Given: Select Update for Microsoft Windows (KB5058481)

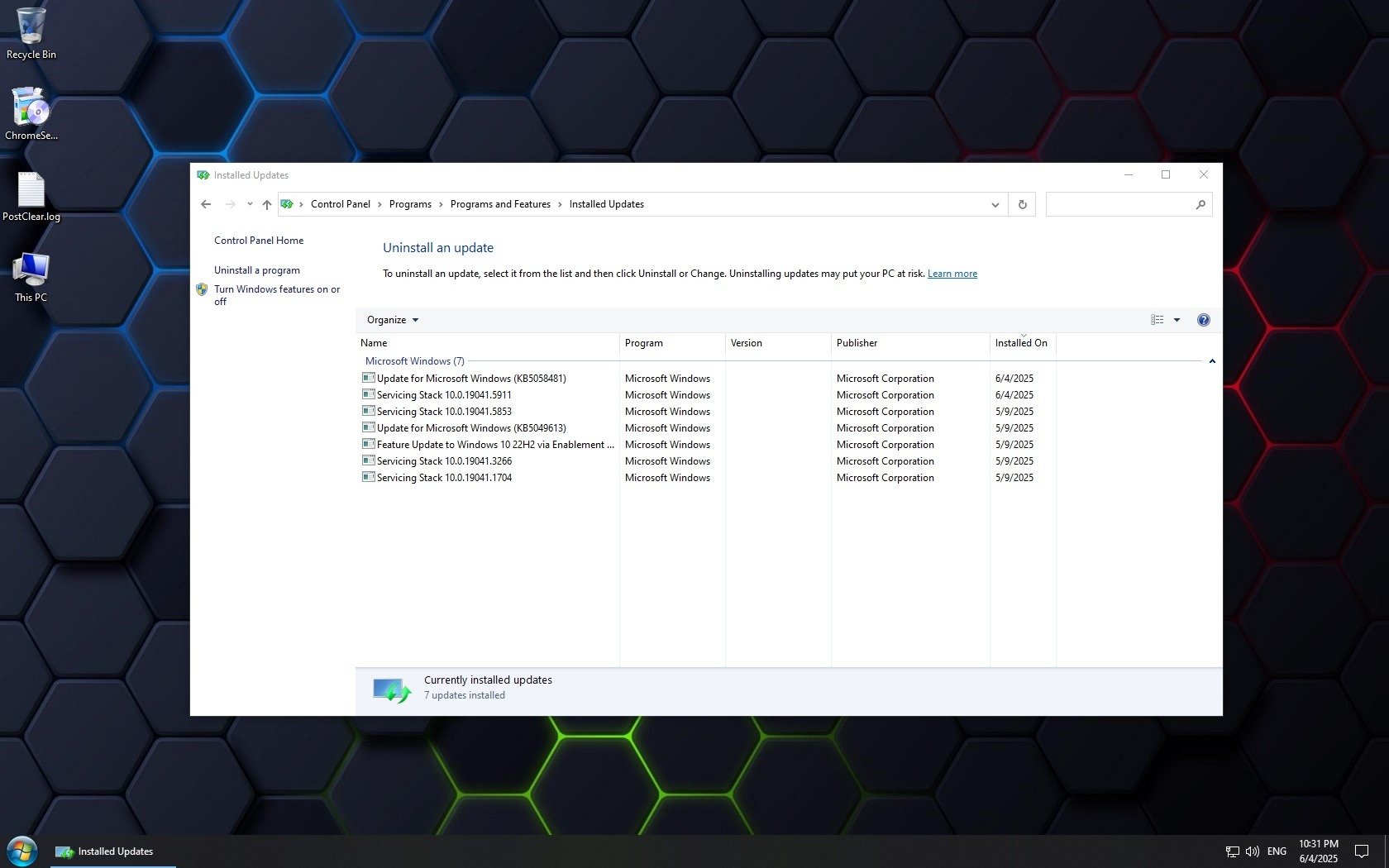Looking at the screenshot, I should click(471, 379).
